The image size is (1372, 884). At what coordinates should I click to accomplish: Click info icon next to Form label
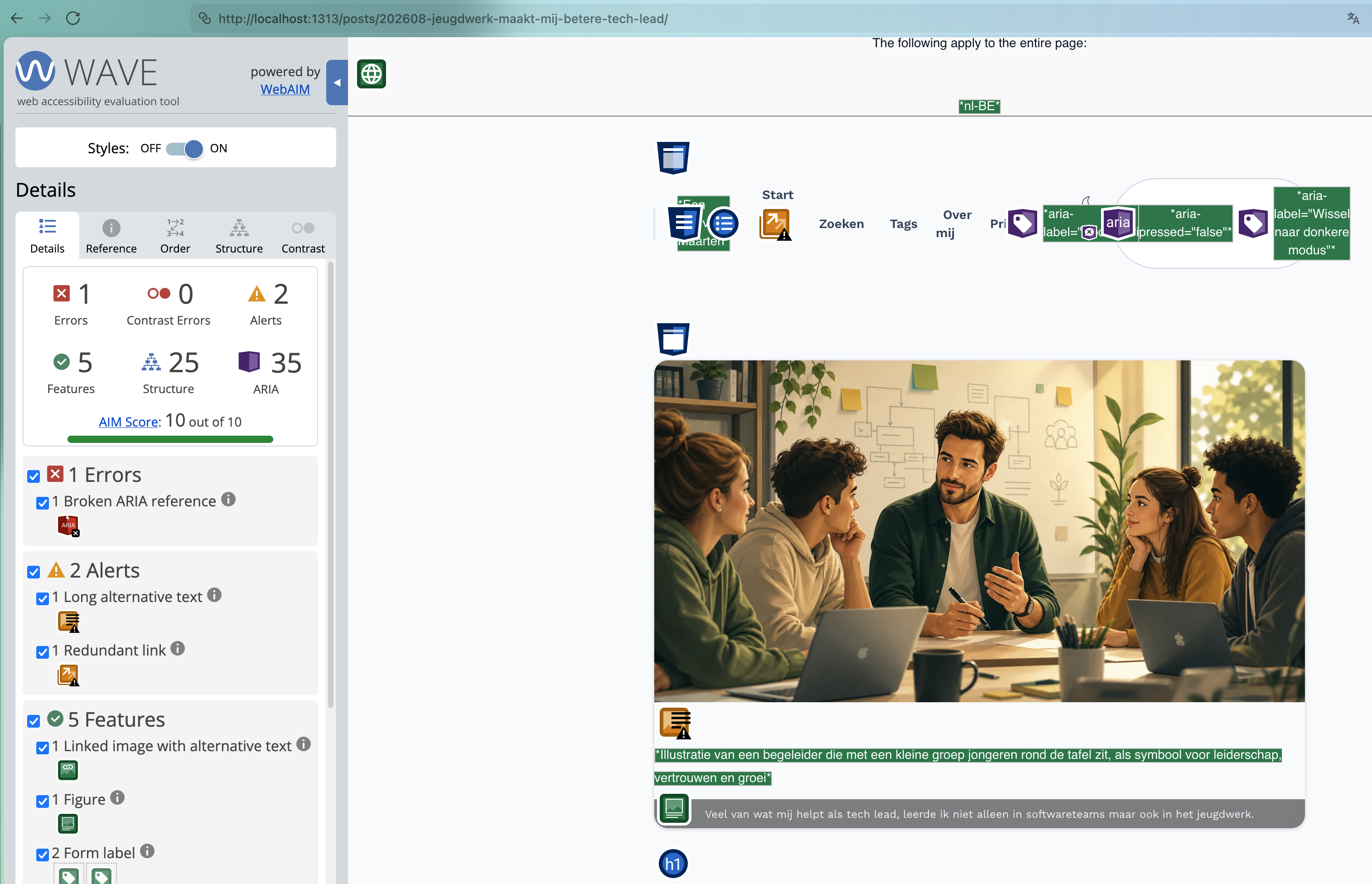click(x=147, y=851)
